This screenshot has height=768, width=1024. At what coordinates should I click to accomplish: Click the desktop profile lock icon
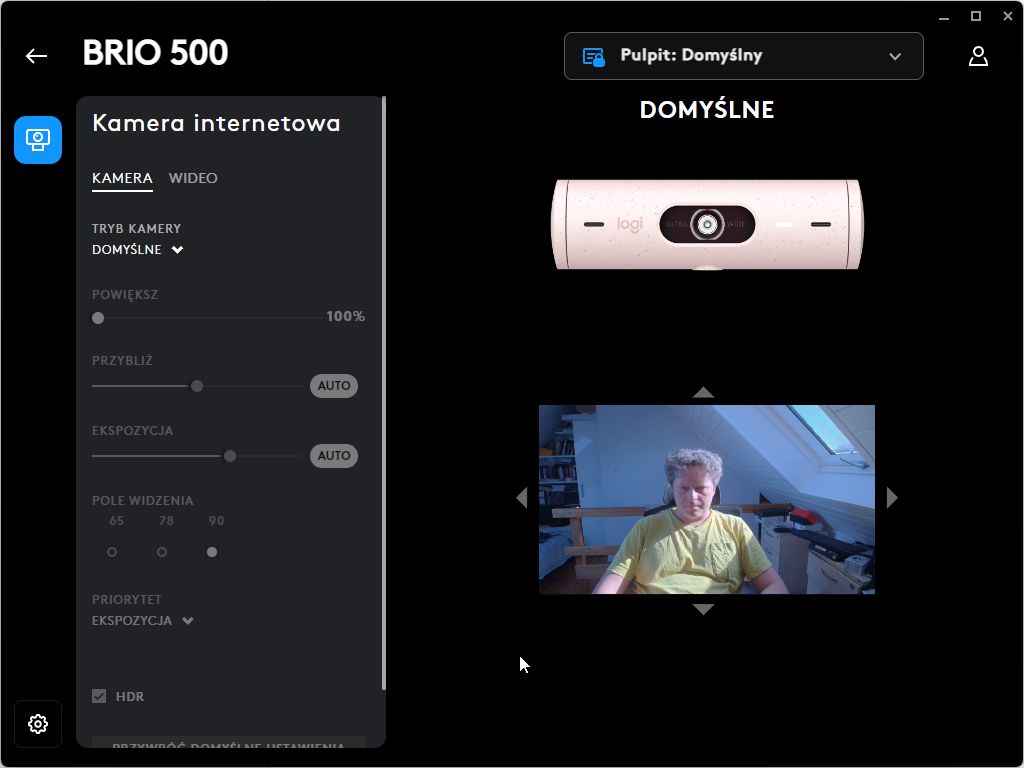coord(593,57)
